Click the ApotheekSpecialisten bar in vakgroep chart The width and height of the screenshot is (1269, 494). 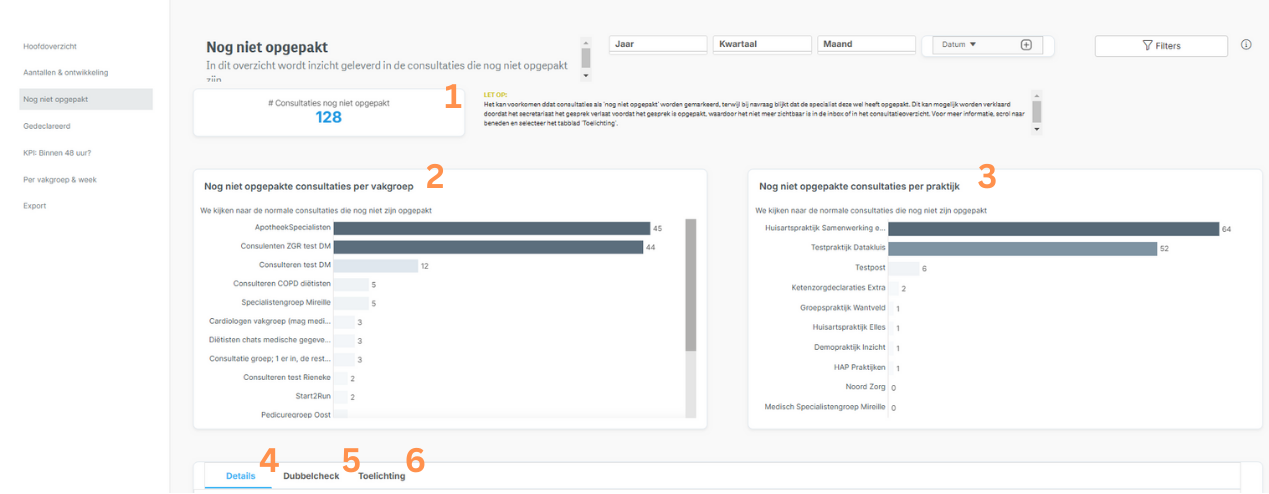(491, 228)
